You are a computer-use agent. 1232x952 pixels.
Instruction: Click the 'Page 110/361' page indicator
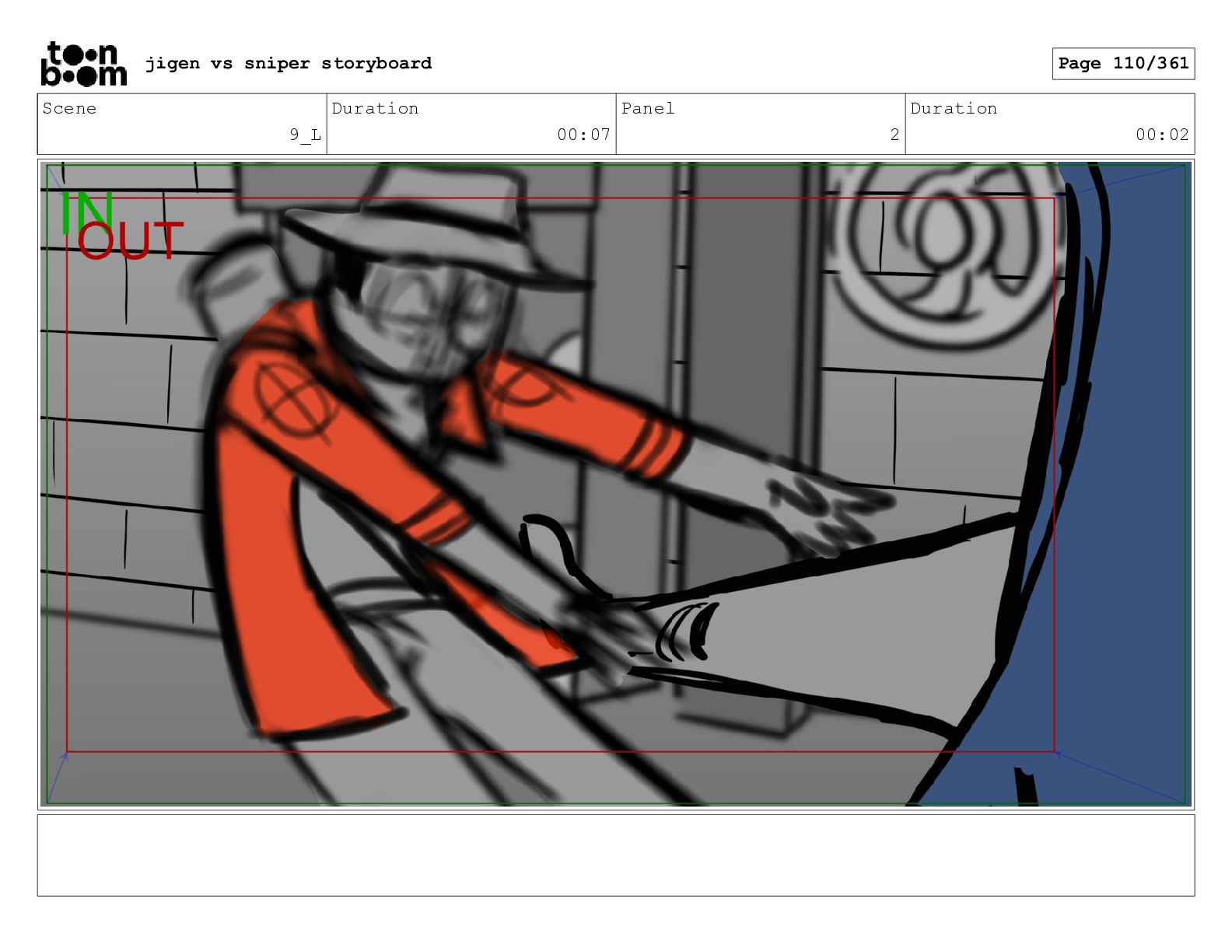click(1123, 64)
